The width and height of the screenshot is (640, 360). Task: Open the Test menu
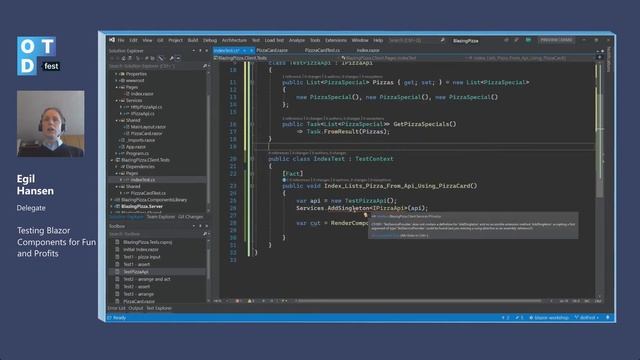(256, 40)
